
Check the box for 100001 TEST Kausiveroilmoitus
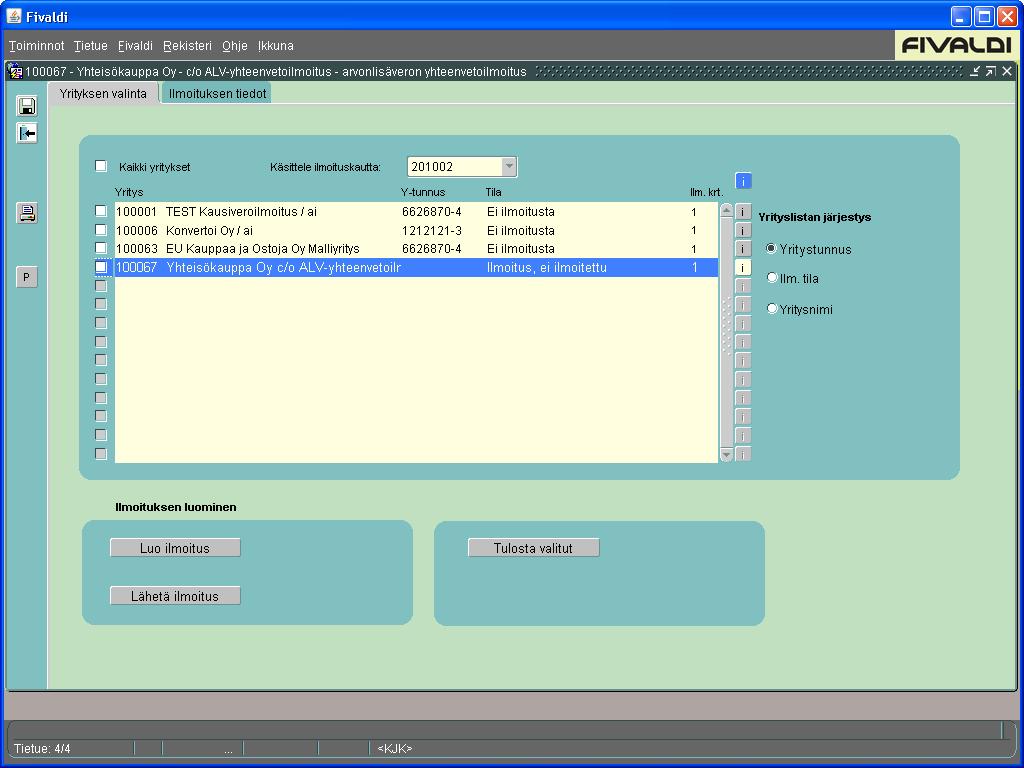click(101, 211)
